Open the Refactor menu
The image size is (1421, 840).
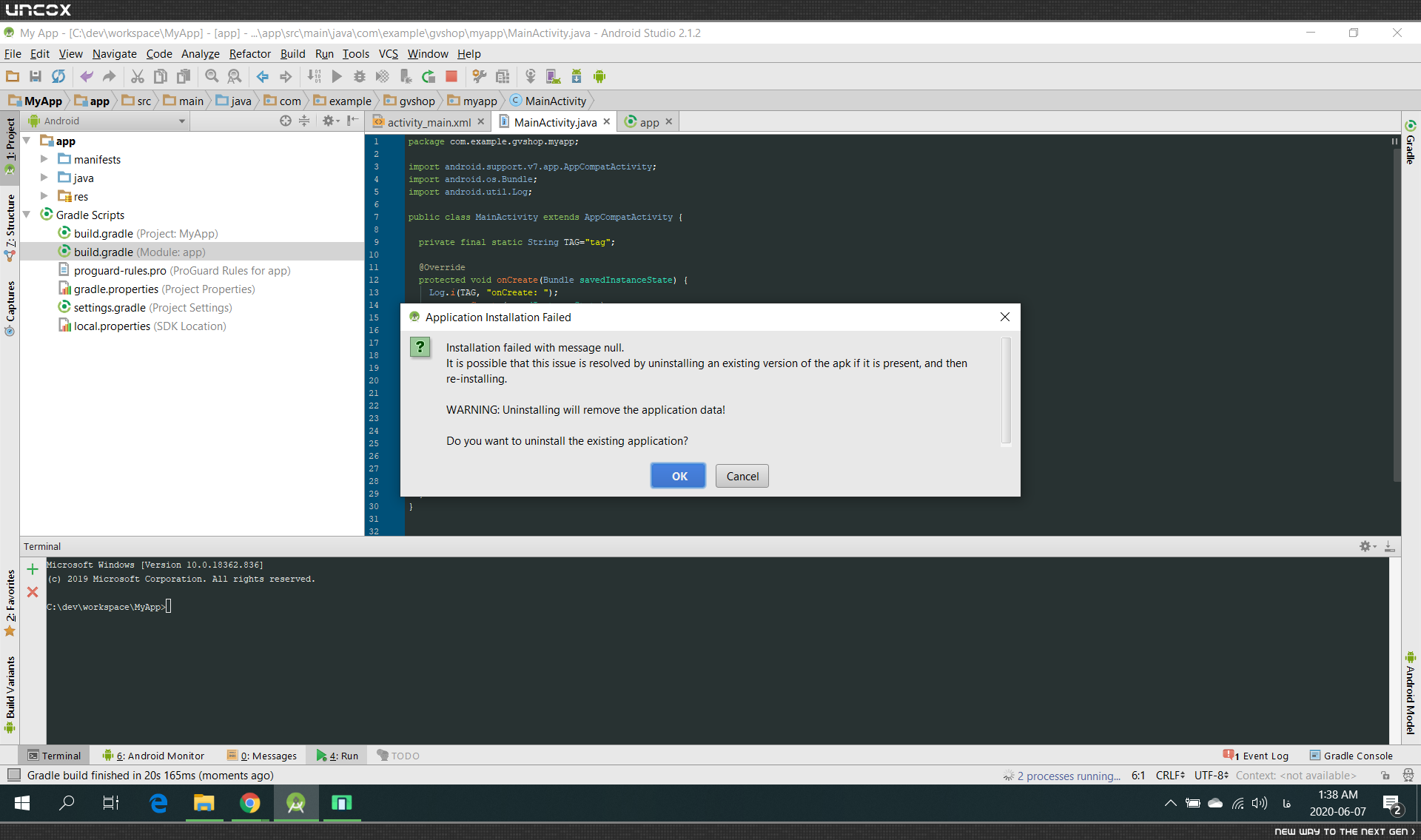(x=250, y=53)
